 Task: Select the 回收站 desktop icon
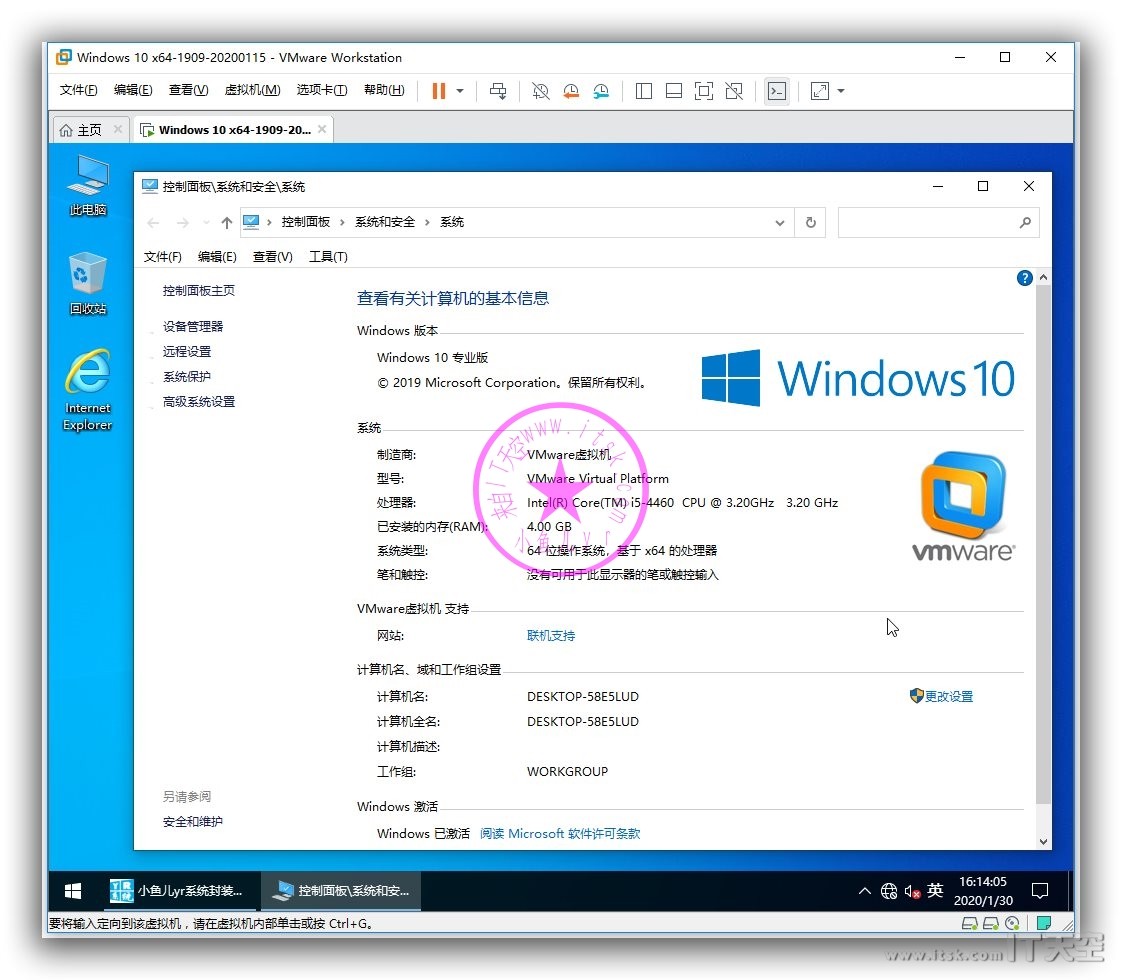(x=88, y=284)
